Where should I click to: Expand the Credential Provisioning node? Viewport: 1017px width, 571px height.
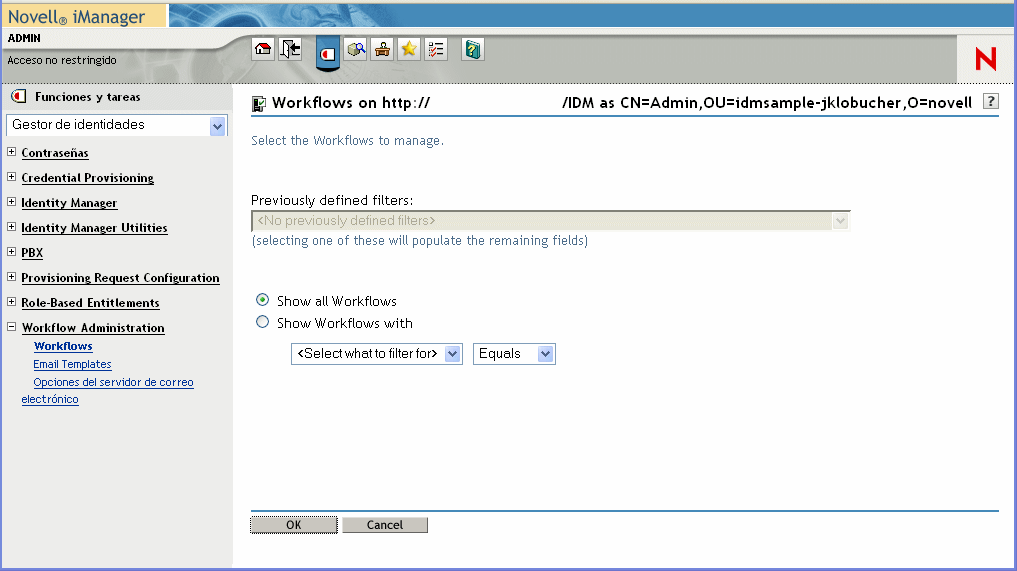pyautogui.click(x=12, y=176)
